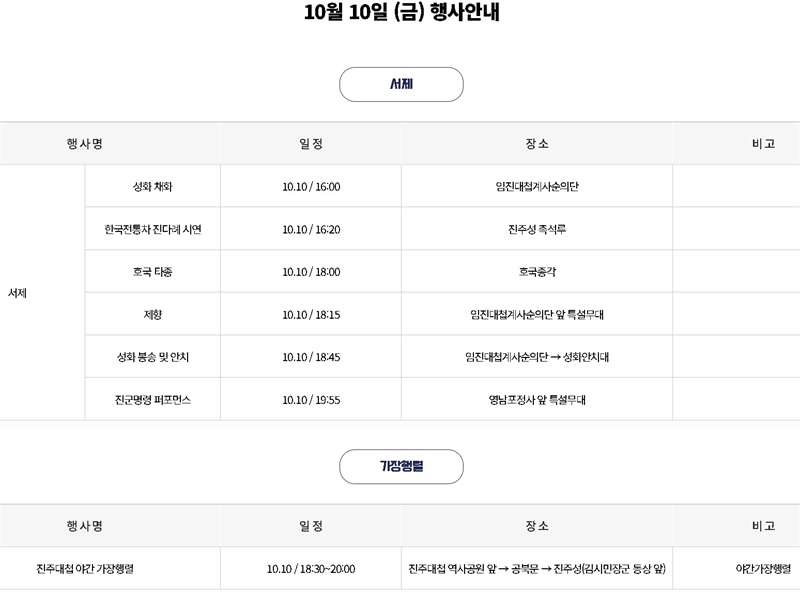Select the 성화 봉송 및 안치 event
The width and height of the screenshot is (800, 592).
pos(152,357)
